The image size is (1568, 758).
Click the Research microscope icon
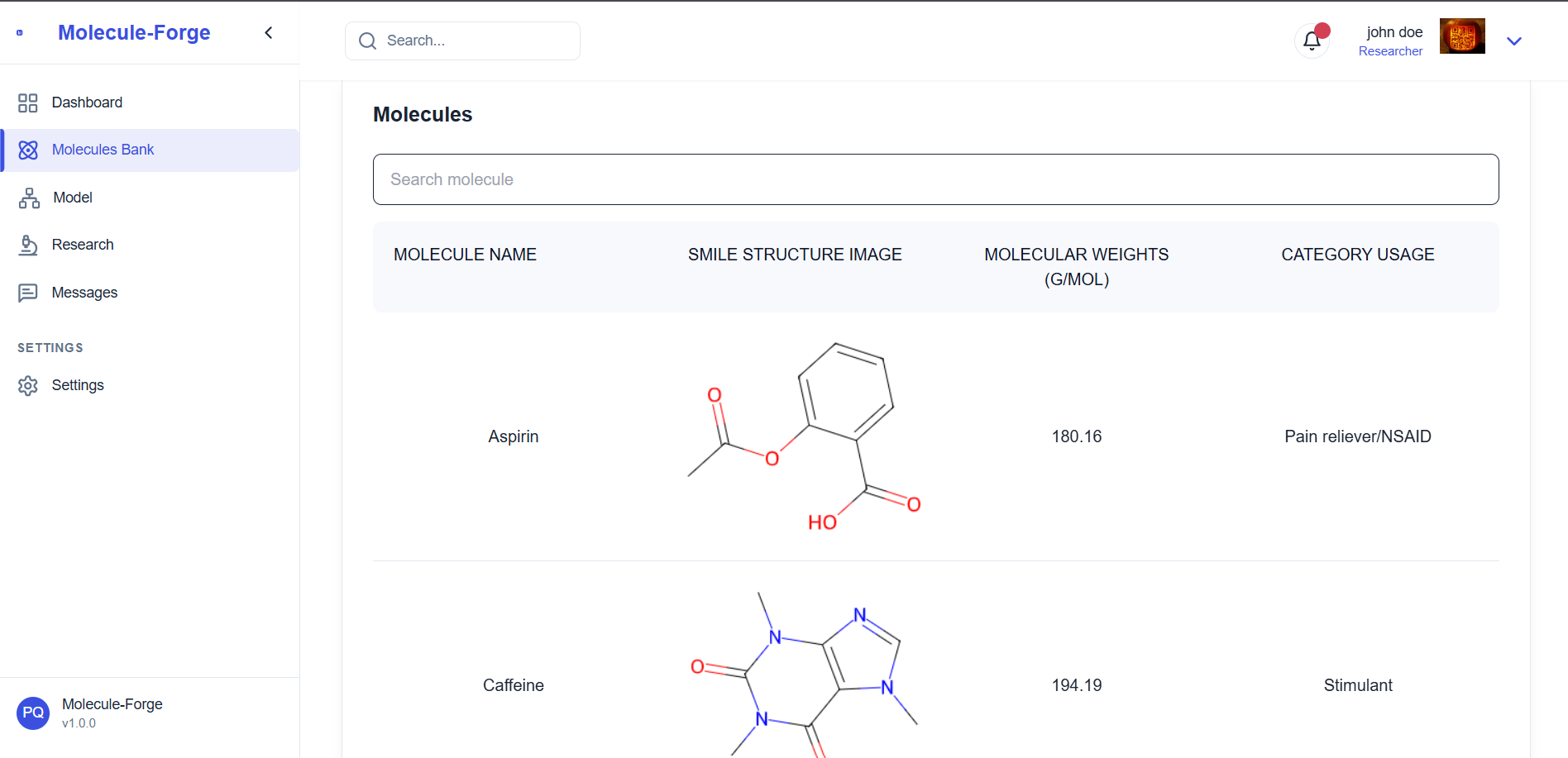pos(28,245)
